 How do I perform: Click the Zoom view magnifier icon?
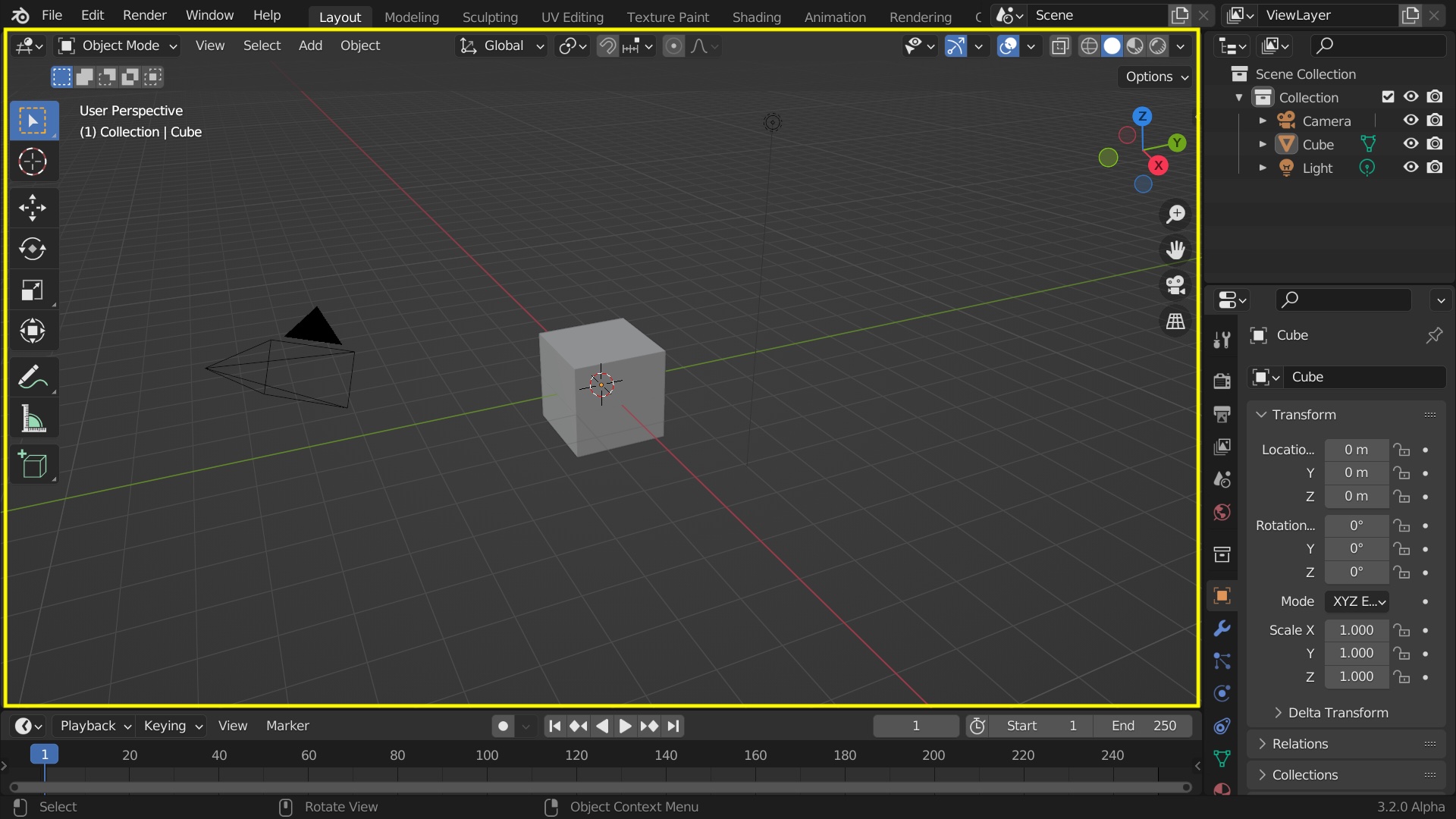[x=1175, y=215]
